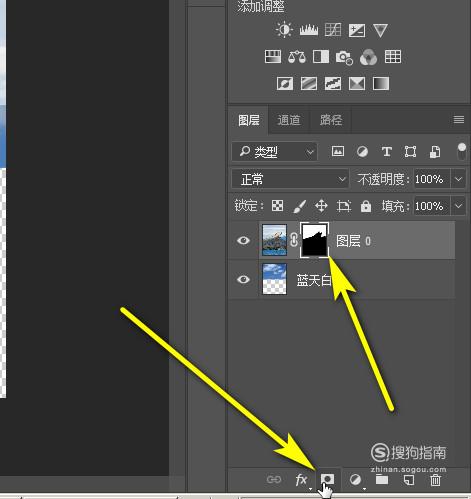Viewport: 471px width, 499px height.
Task: Add a Vibrance adjustment
Action: (x=380, y=30)
